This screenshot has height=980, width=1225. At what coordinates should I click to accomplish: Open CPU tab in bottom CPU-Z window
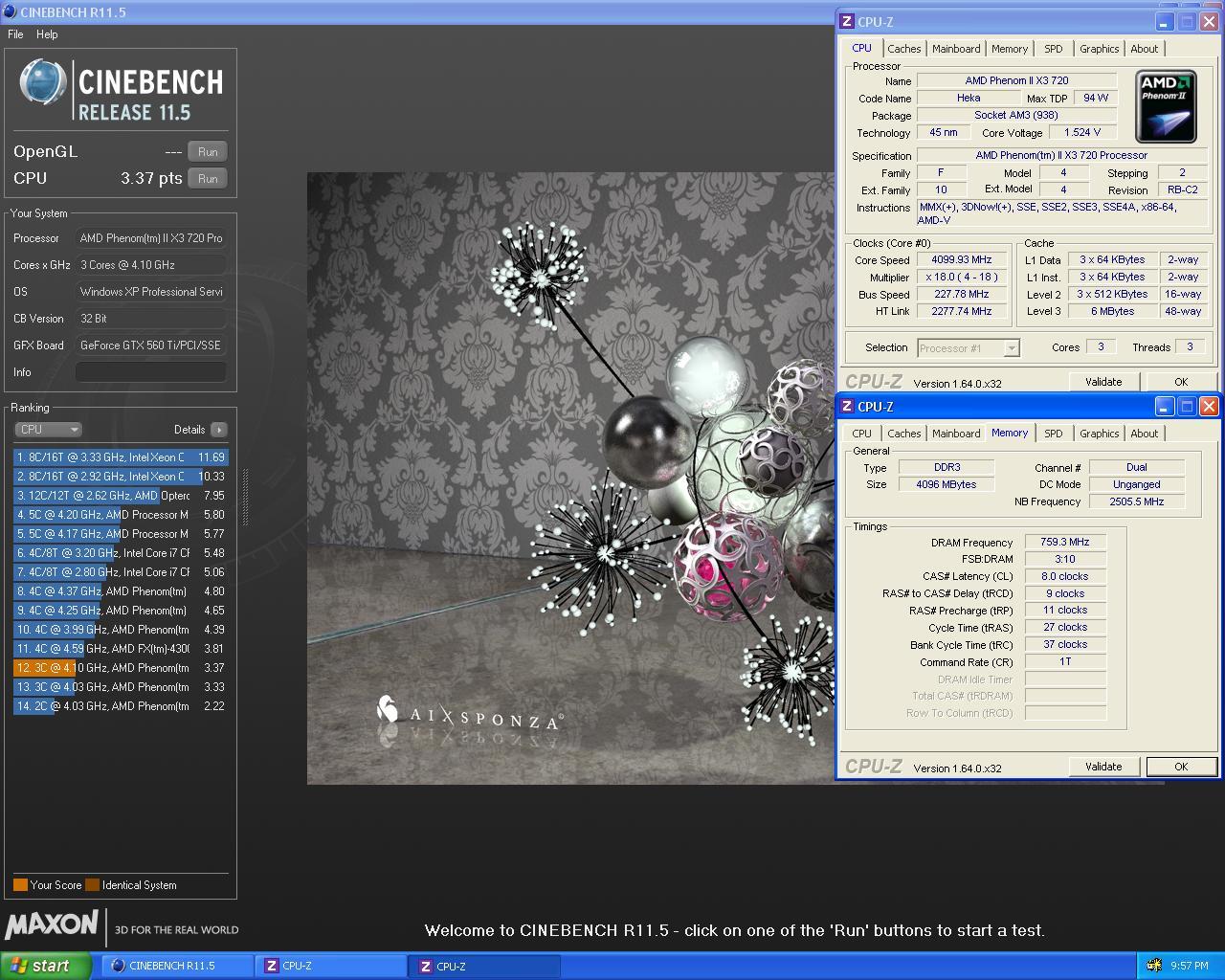point(861,434)
